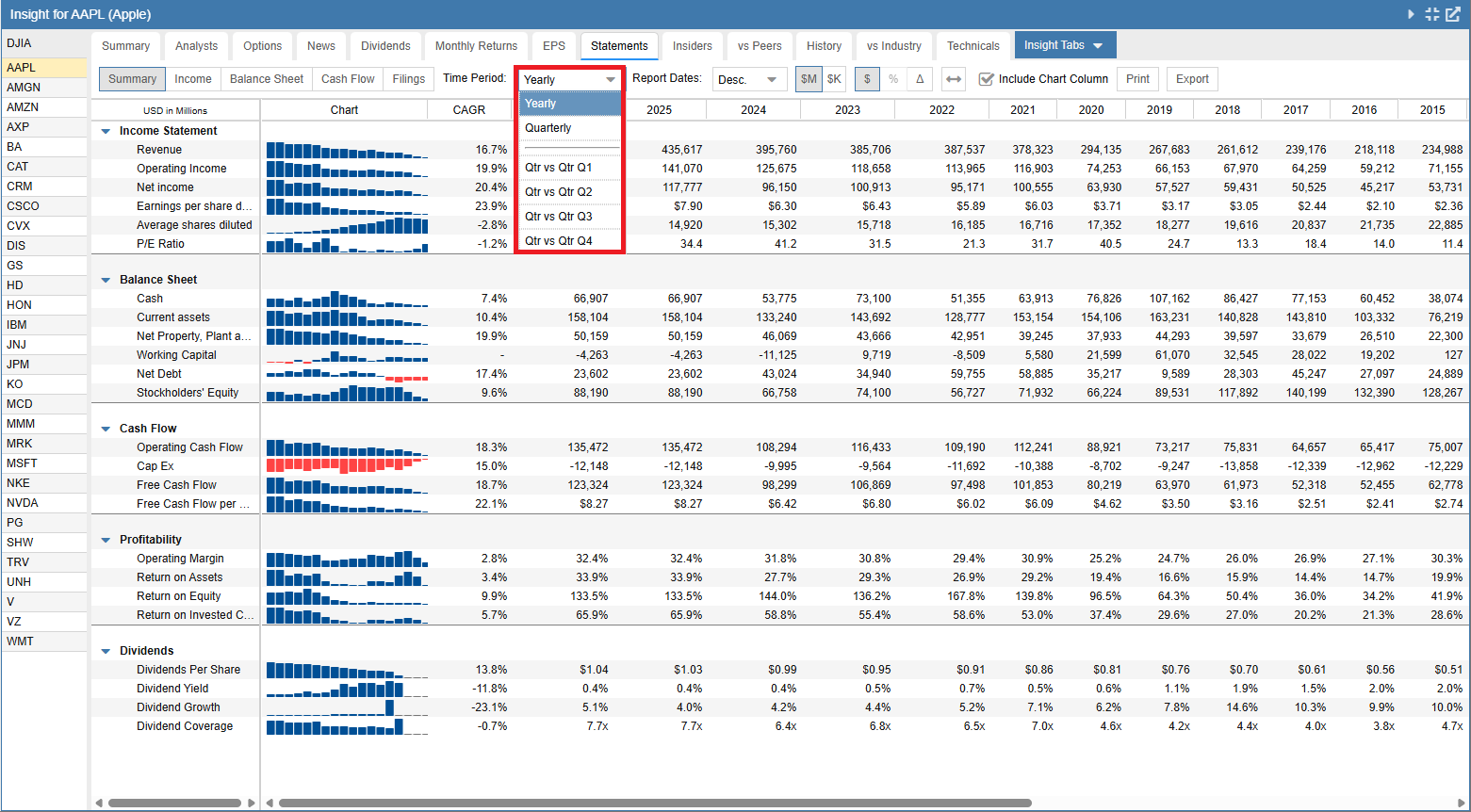Open the Insiders tab

(693, 46)
